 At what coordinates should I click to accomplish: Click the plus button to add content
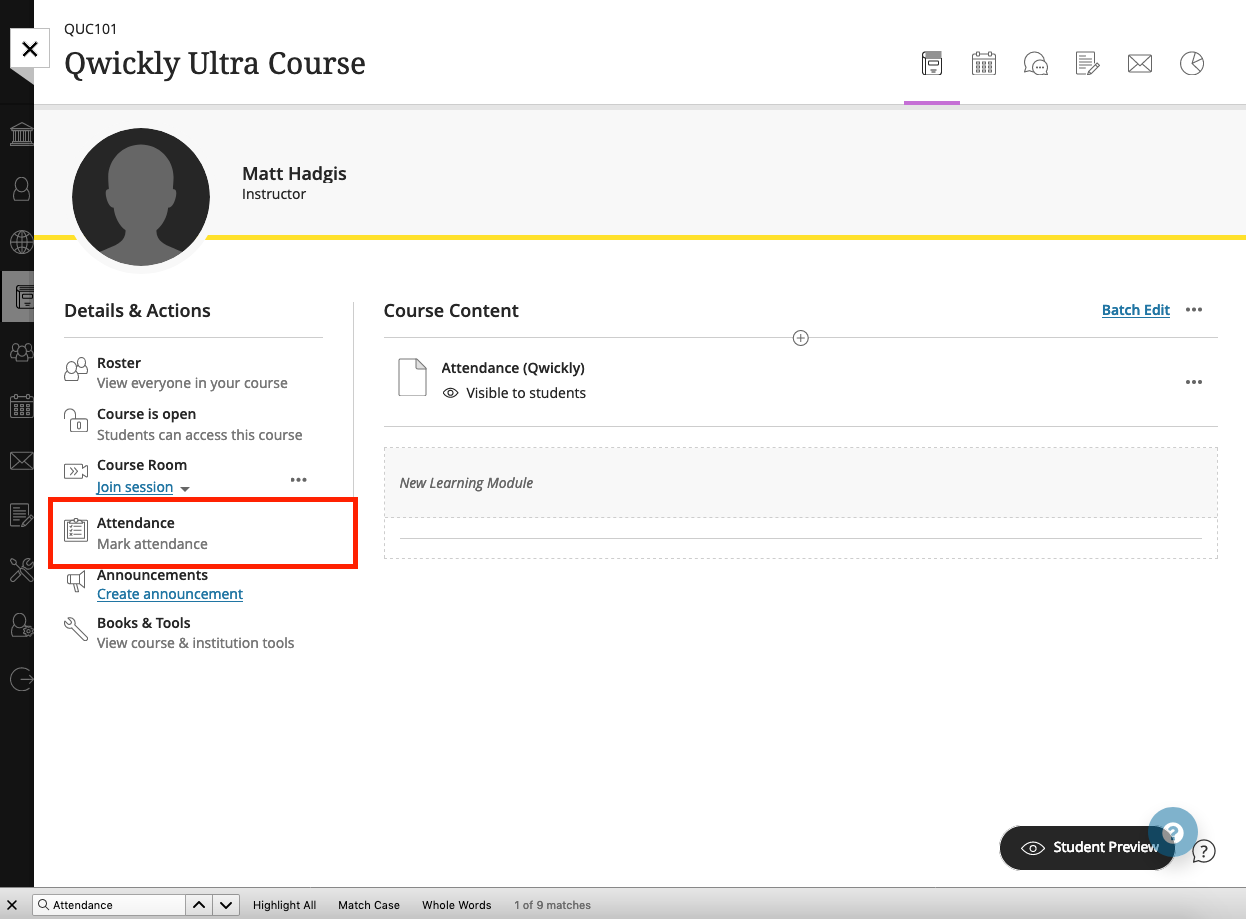(x=800, y=338)
